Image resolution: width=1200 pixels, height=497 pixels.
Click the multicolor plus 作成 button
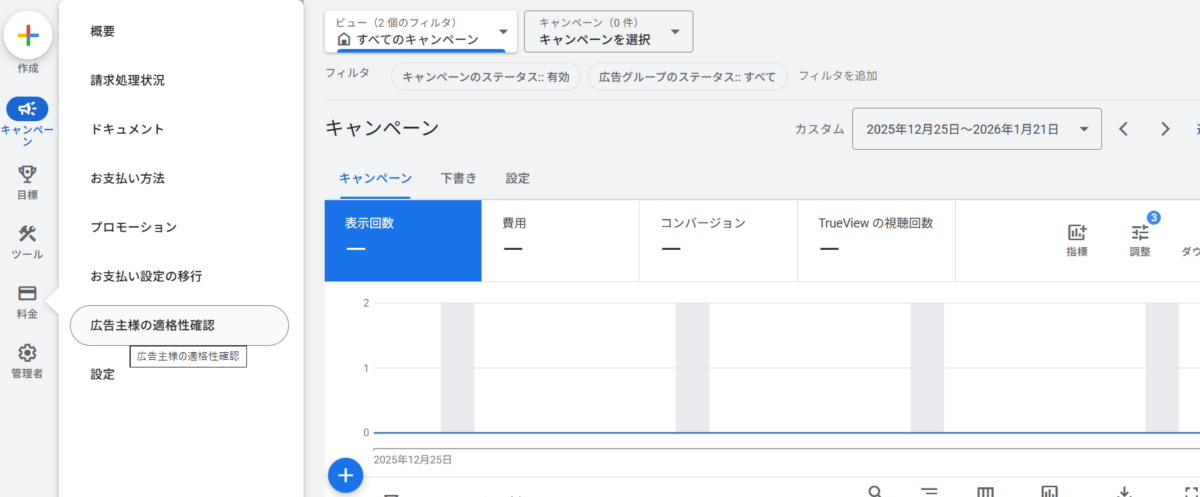point(28,36)
